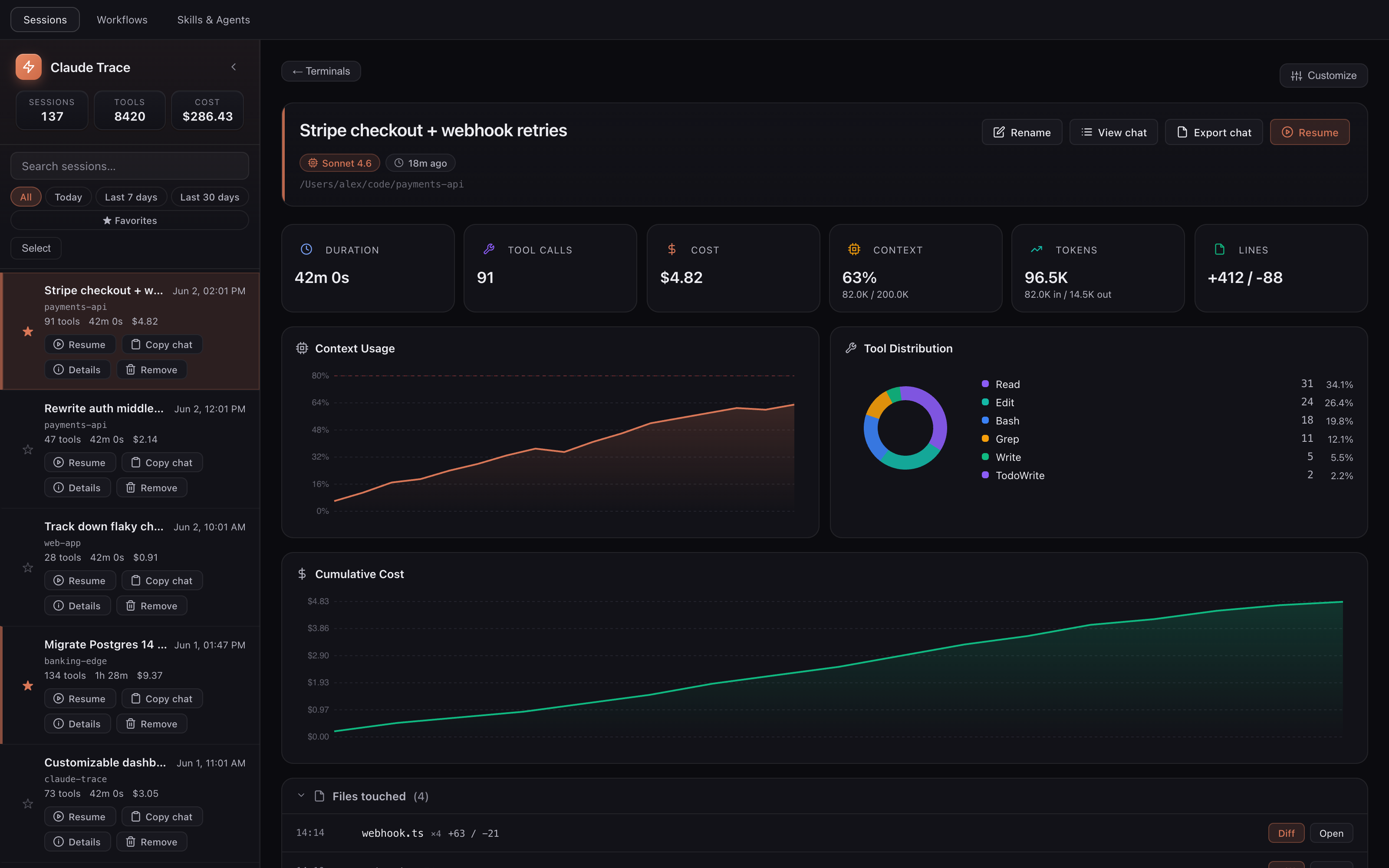Screen dimensions: 1389x868
Task: Remove the Migrate Postgres 14 session
Action: coord(151,724)
